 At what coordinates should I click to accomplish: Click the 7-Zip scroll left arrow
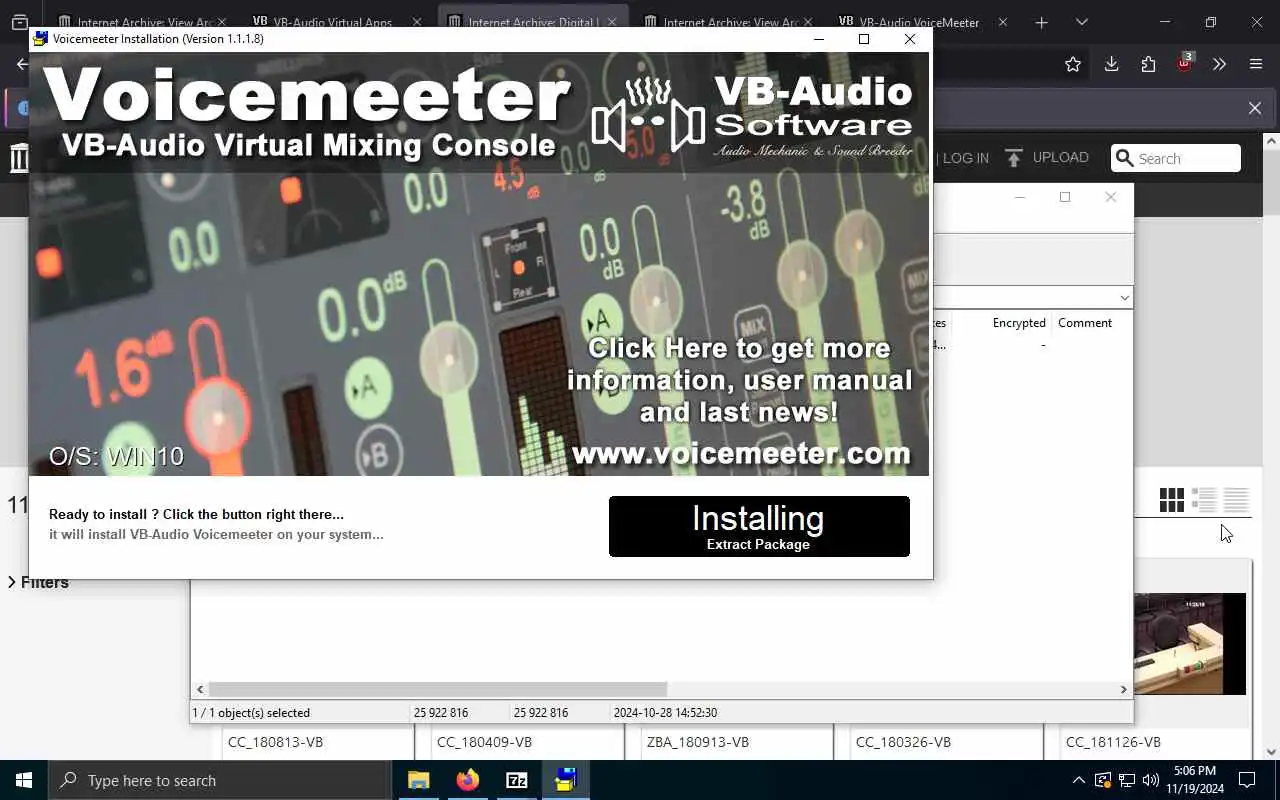pyautogui.click(x=200, y=689)
